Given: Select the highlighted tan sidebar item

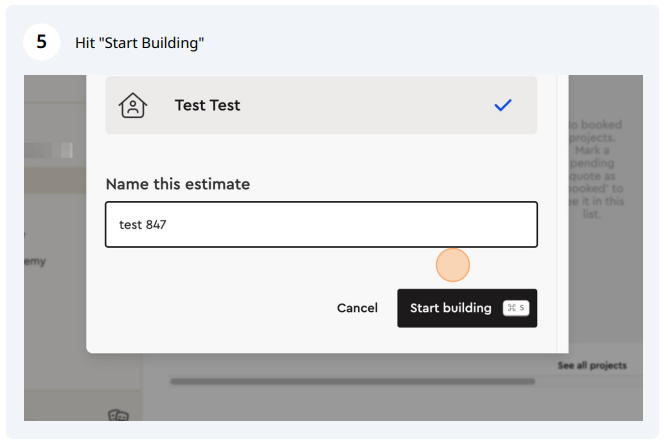Looking at the screenshot, I should point(55,180).
